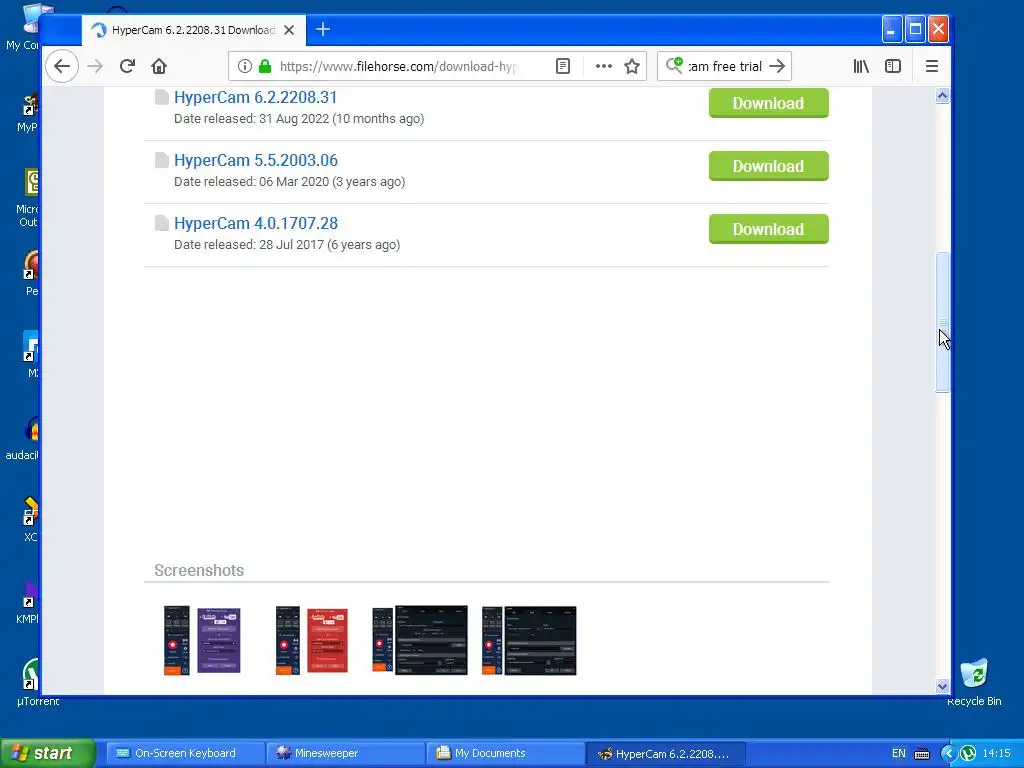Click the page scrollbar down arrow
Screen dimensions: 1024x768
[x=942, y=686]
